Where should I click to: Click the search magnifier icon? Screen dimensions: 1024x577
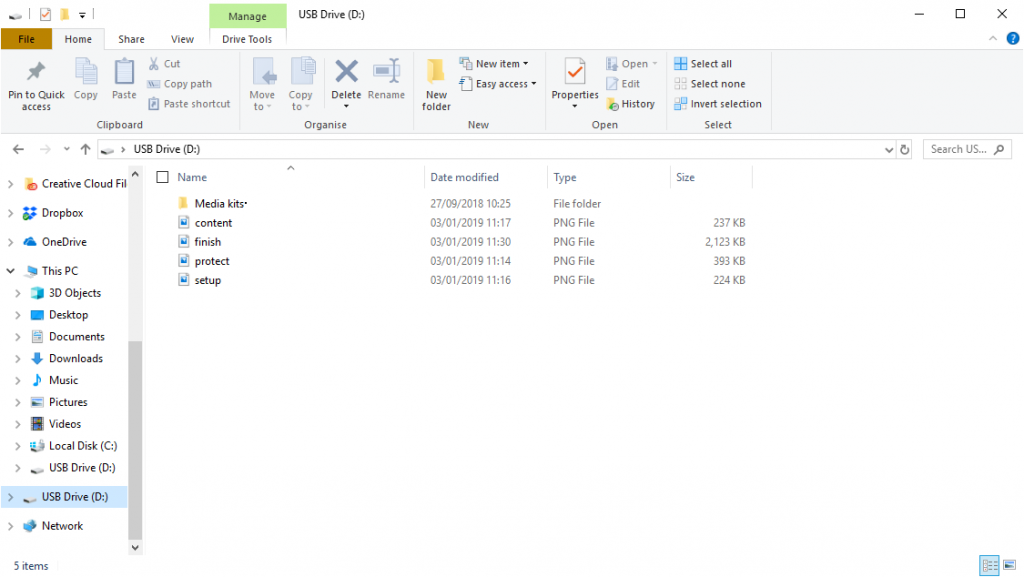click(999, 149)
